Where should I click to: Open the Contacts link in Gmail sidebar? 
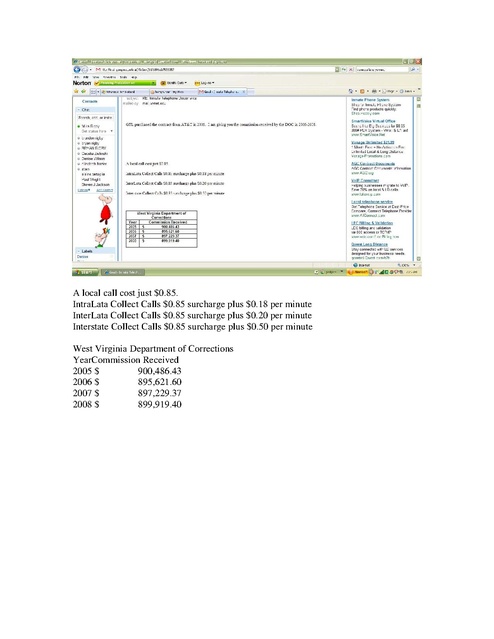pos(90,101)
